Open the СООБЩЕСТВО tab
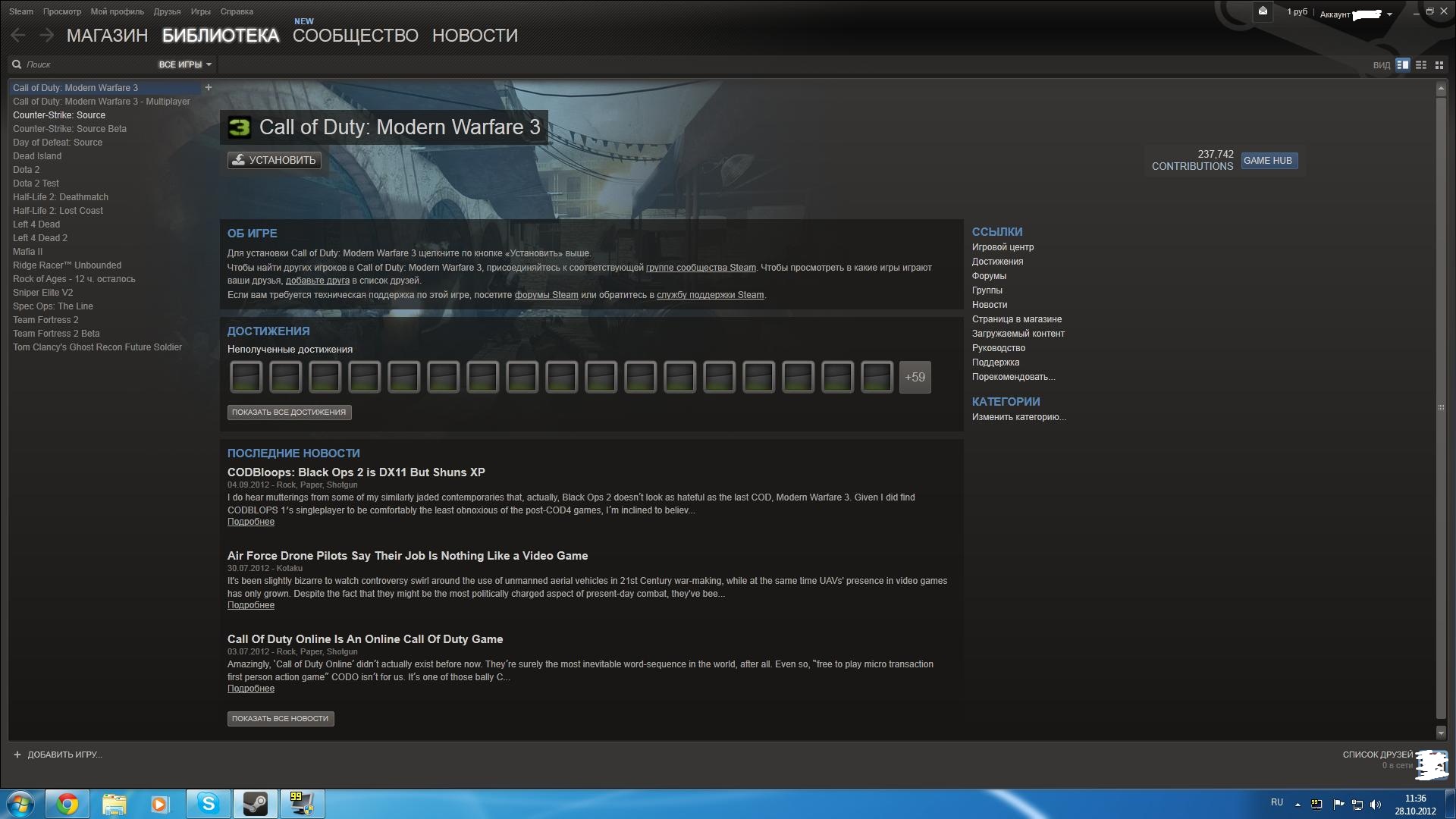 355,36
